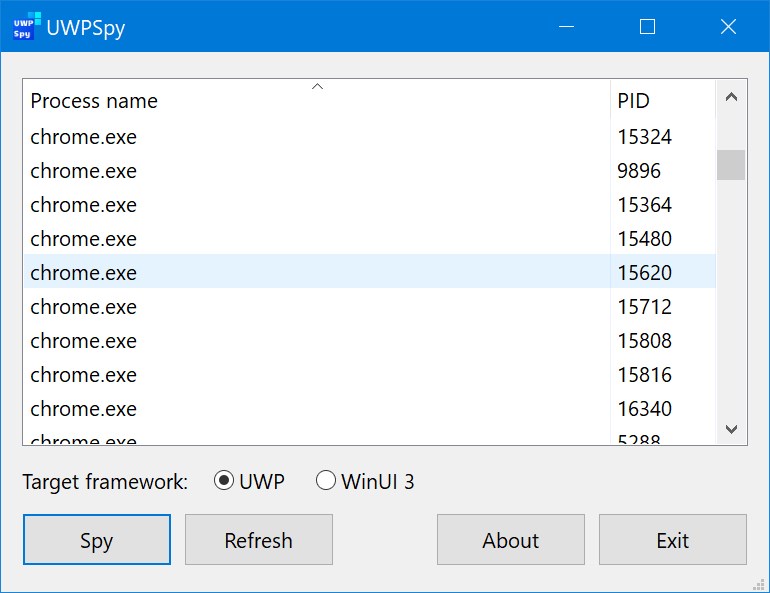Select chrome.exe row with PID 15364

coord(370,205)
